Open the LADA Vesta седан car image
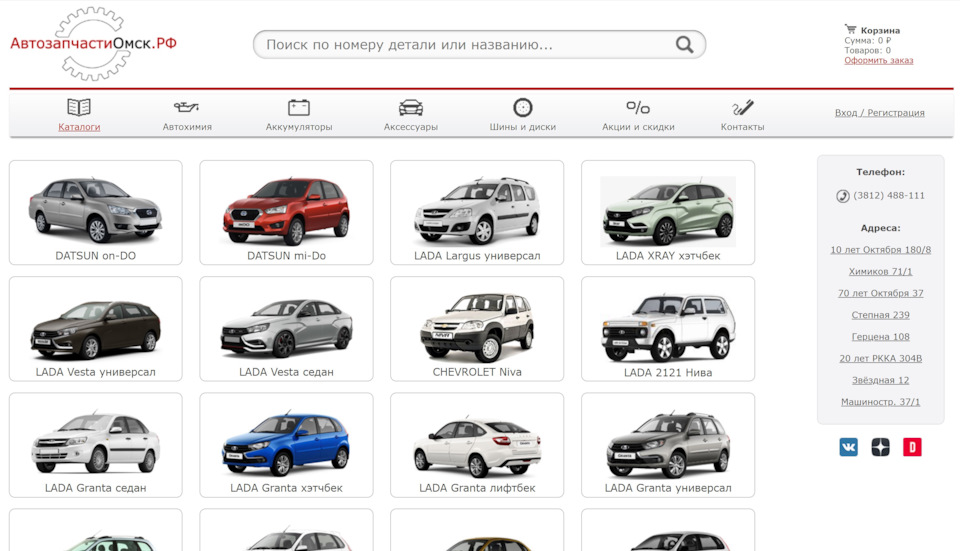 287,328
